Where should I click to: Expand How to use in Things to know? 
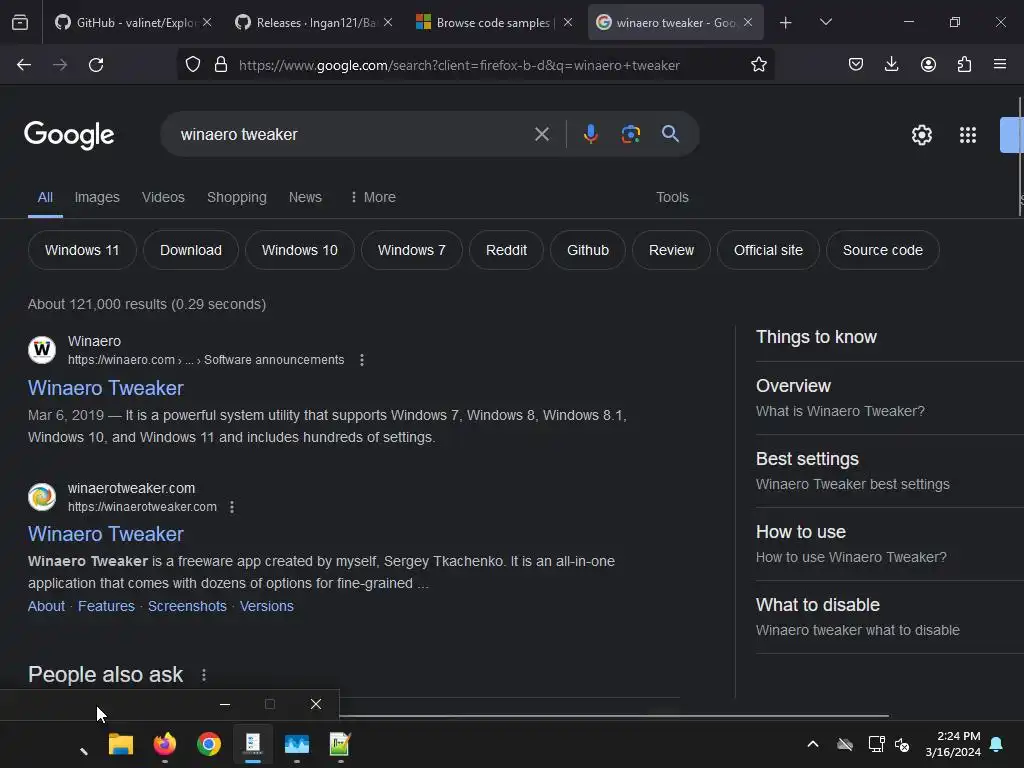click(889, 544)
